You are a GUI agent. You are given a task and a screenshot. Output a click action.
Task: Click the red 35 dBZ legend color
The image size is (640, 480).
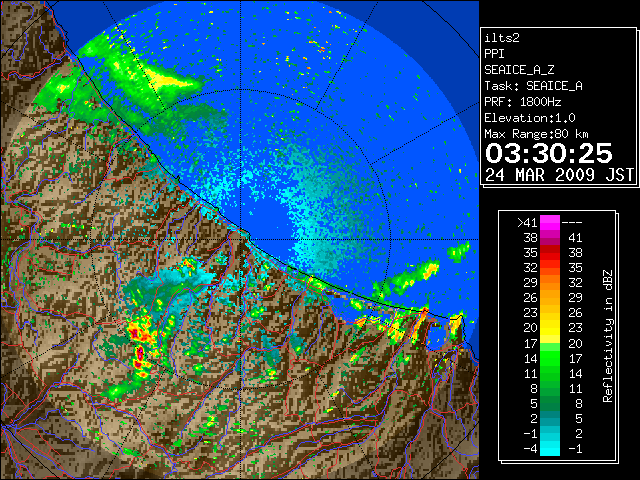pyautogui.click(x=549, y=253)
